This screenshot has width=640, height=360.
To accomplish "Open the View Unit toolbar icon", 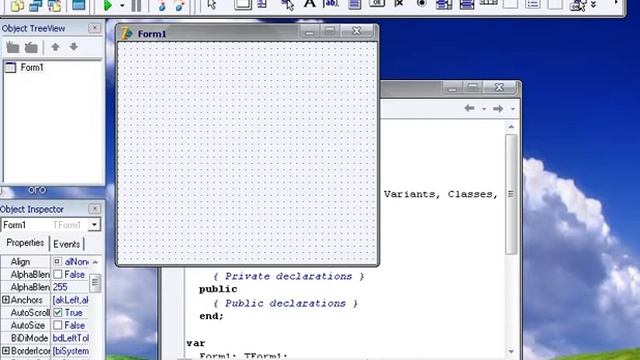I will coord(17,5).
